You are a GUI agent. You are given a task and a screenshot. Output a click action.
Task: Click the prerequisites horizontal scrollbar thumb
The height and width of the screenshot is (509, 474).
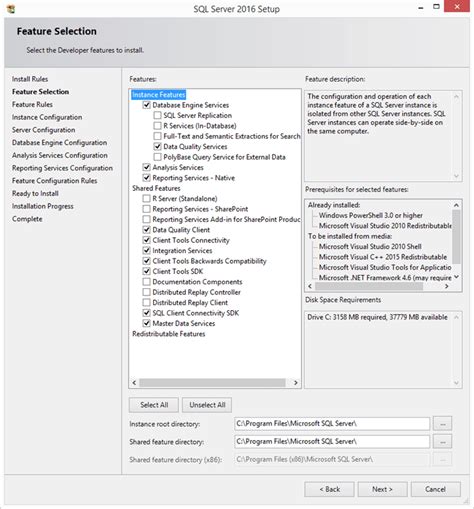pos(369,286)
